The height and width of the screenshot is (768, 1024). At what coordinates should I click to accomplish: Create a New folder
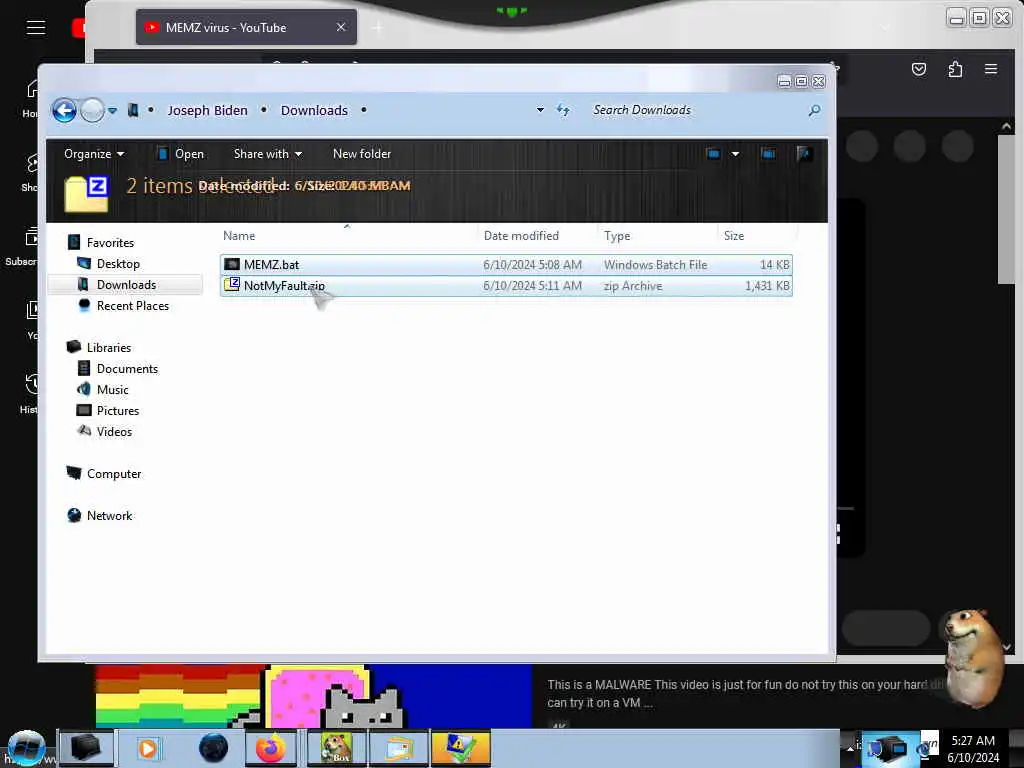pos(362,154)
